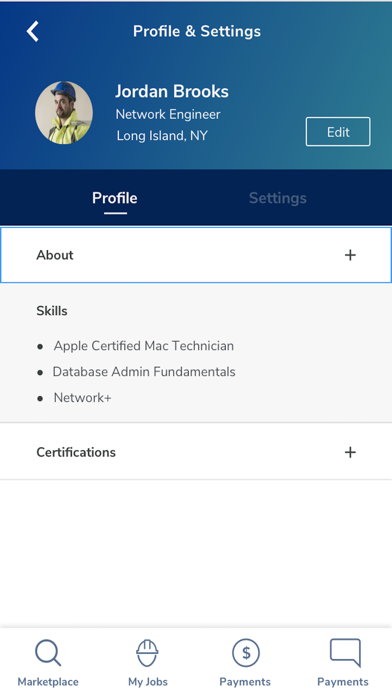Viewport: 392px width, 696px height.
Task: Select the Profile & Settings header title
Action: click(197, 31)
